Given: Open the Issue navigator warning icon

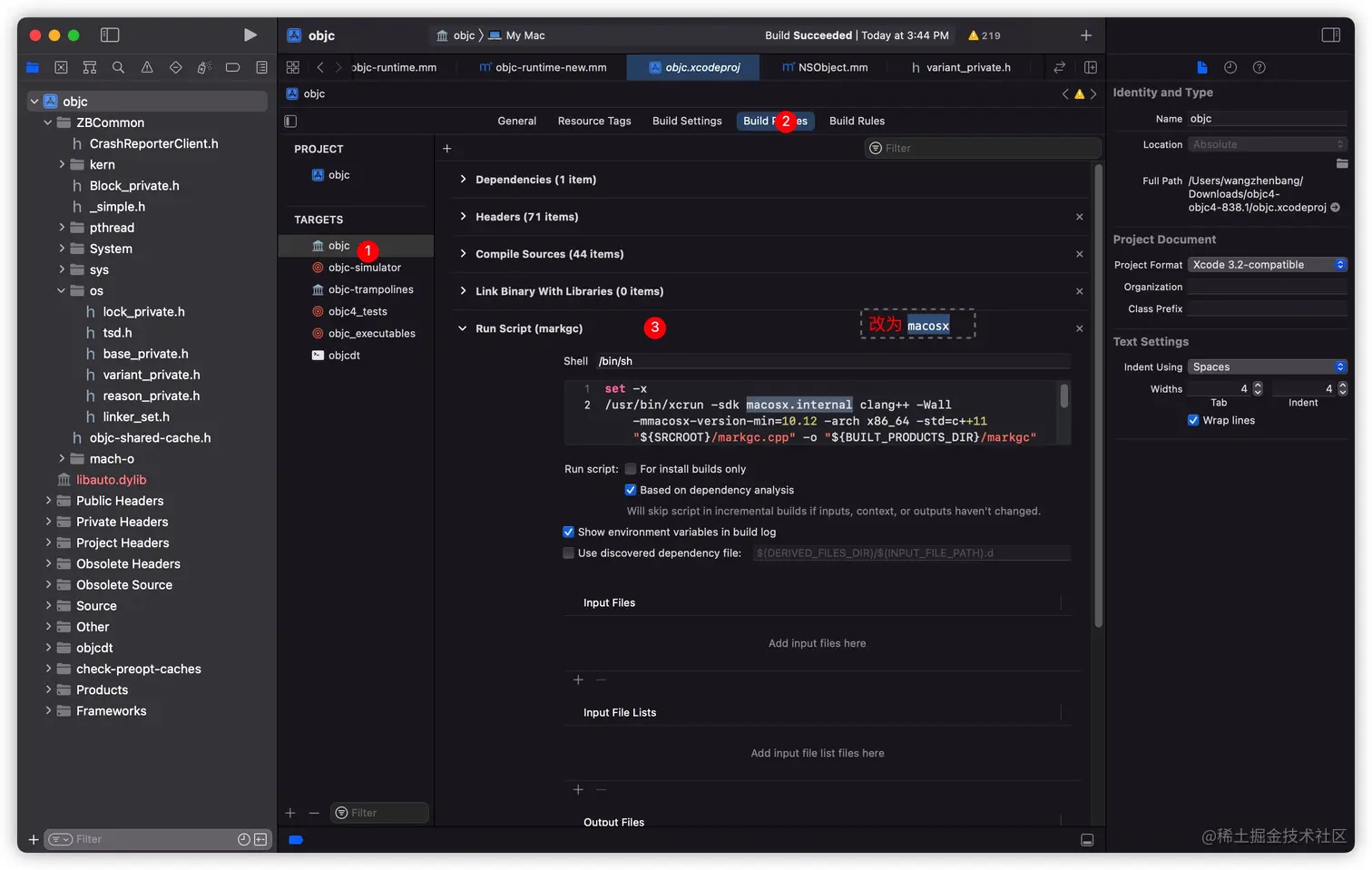Looking at the screenshot, I should [147, 67].
